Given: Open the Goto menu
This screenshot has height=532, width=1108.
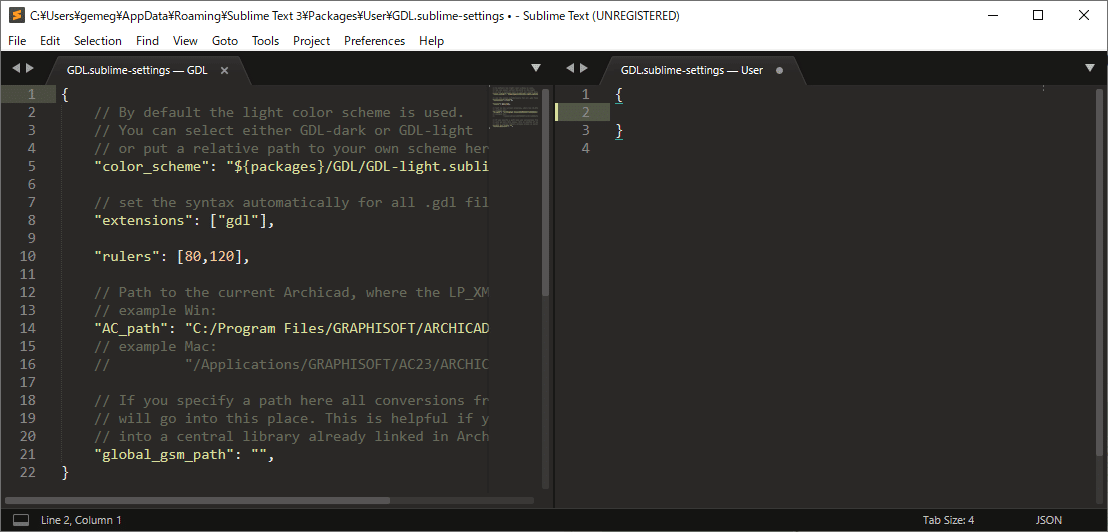Looking at the screenshot, I should click(225, 41).
